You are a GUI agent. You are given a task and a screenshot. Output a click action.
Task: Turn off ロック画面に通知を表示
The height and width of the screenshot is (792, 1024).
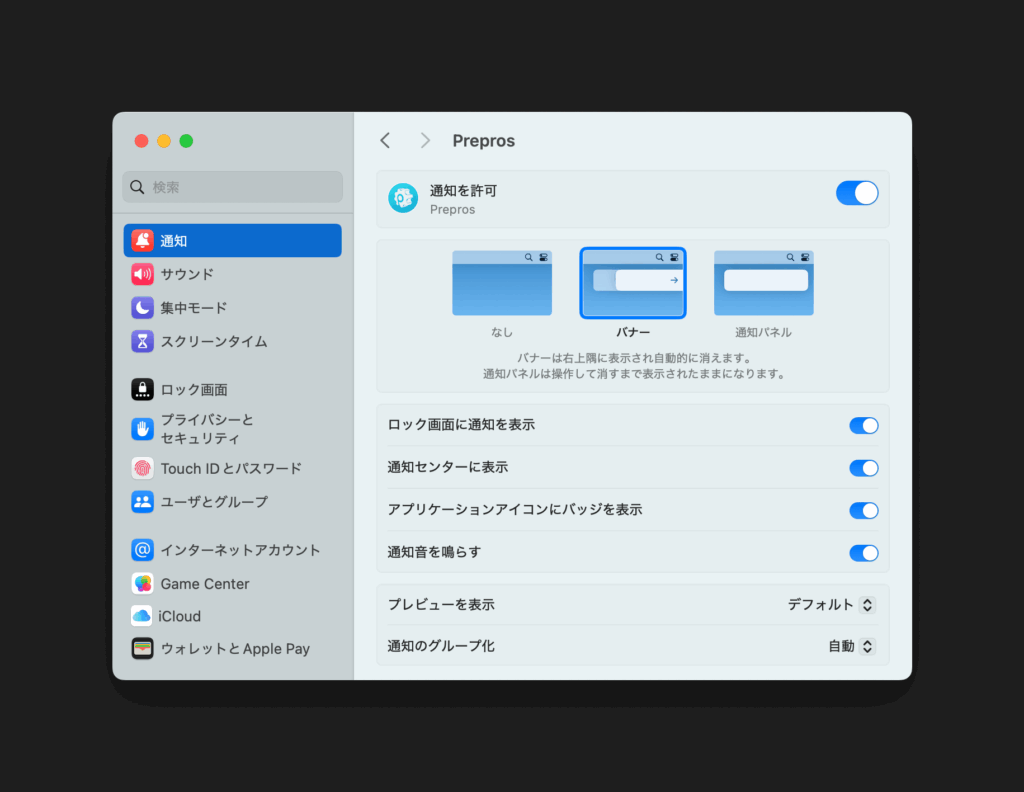click(x=863, y=425)
